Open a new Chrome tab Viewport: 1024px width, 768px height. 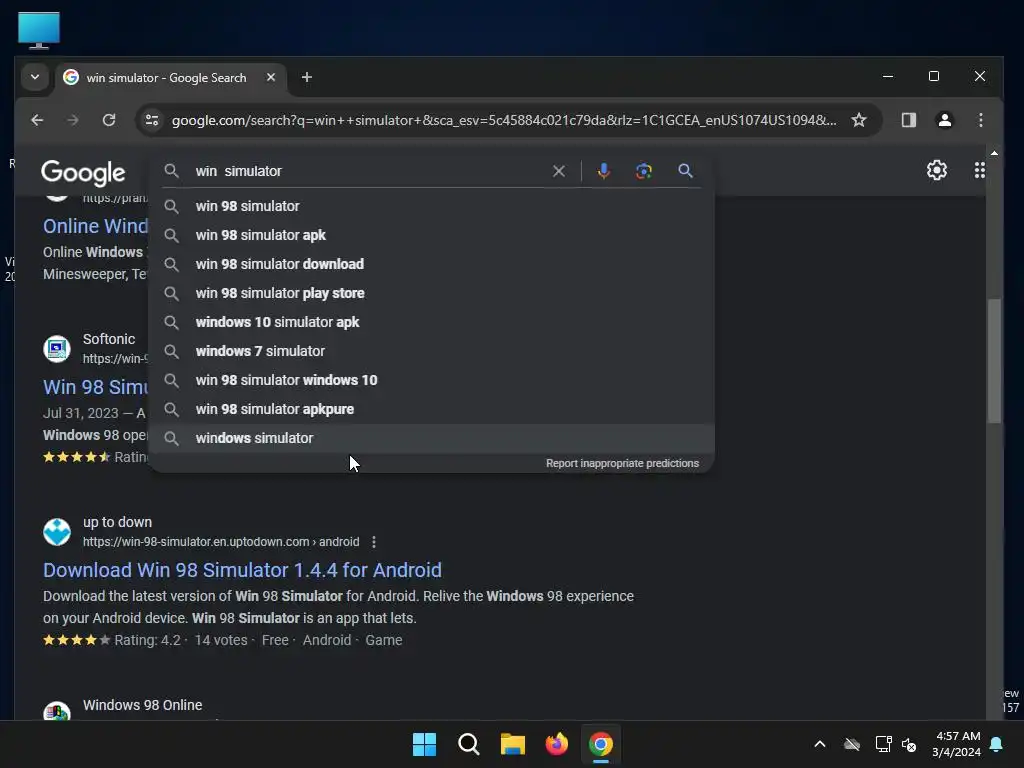[x=306, y=78]
